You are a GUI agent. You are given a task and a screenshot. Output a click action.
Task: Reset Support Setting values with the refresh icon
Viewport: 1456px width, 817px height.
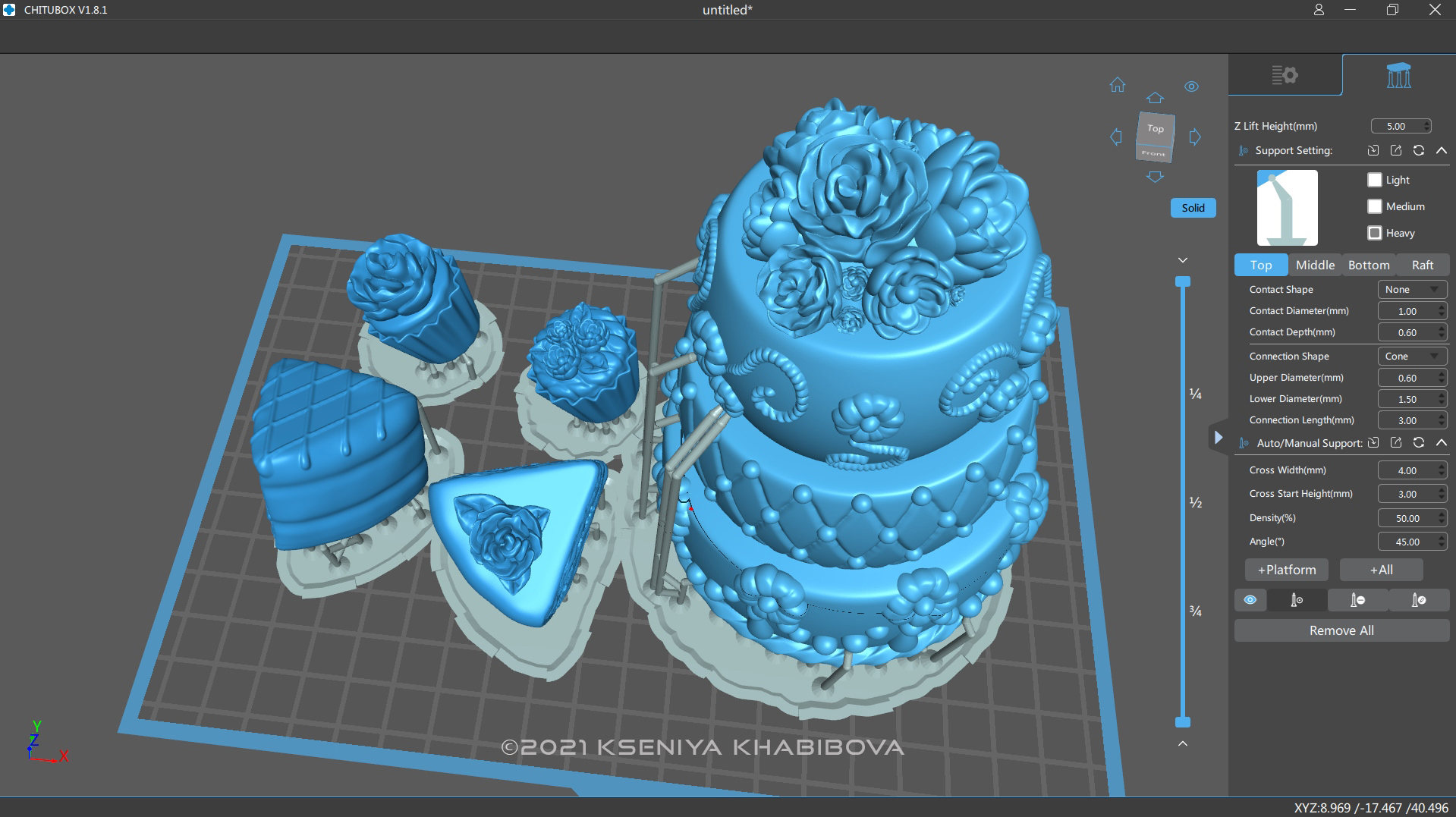1419,150
